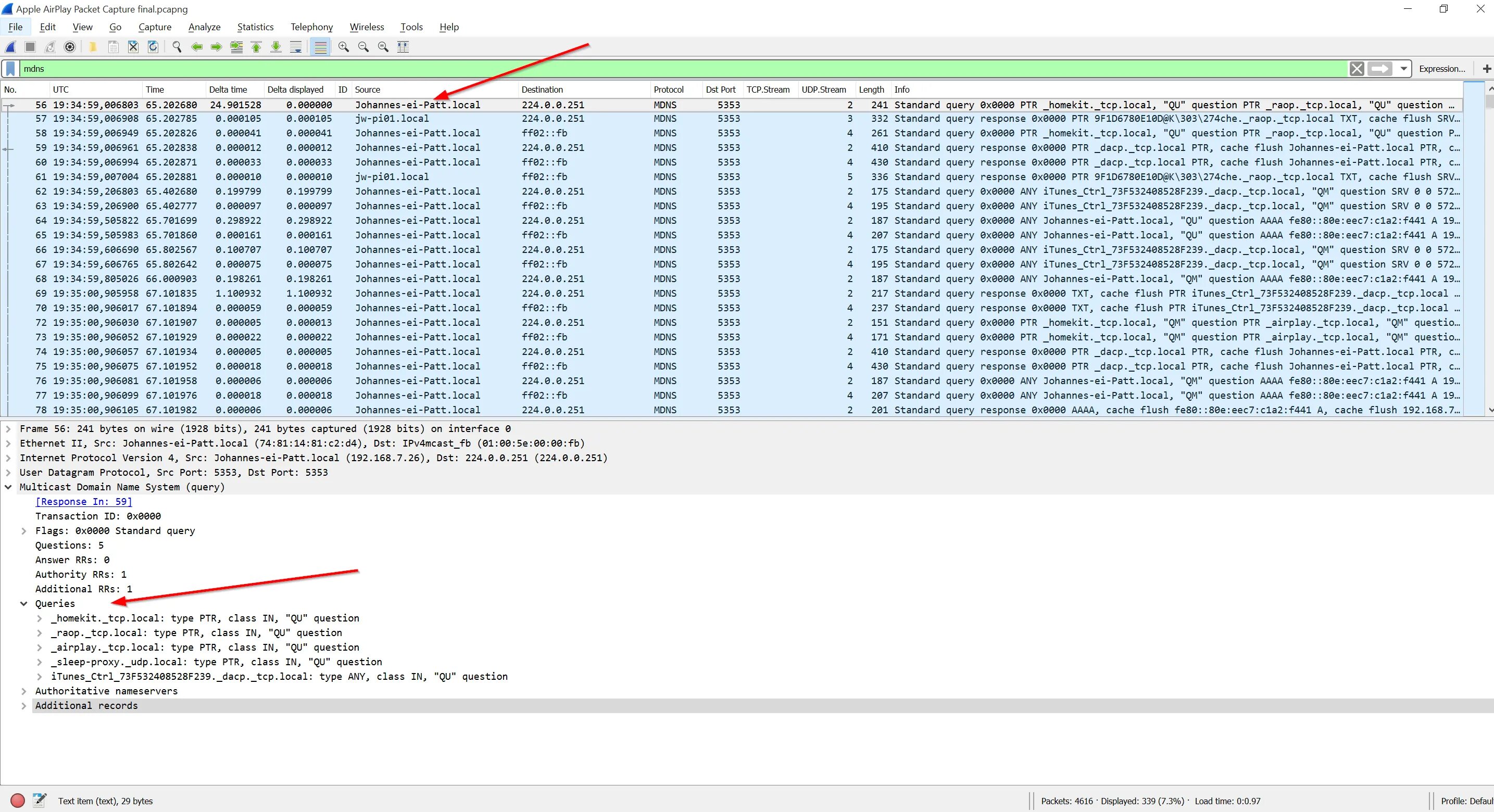Expand the Flags: 0x0000 Standard query item
Viewport: 1494px width, 812px height.
pos(24,531)
